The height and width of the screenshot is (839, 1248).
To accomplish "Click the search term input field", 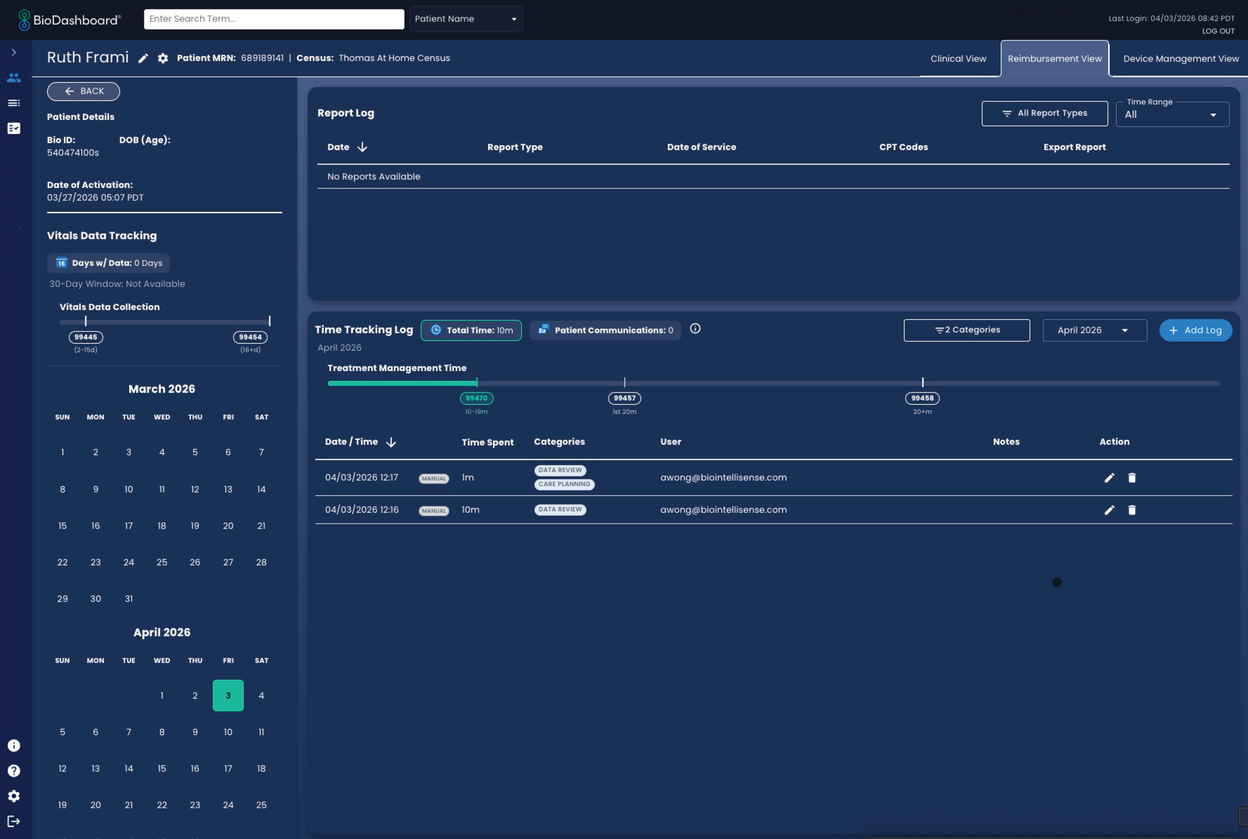I will [274, 19].
